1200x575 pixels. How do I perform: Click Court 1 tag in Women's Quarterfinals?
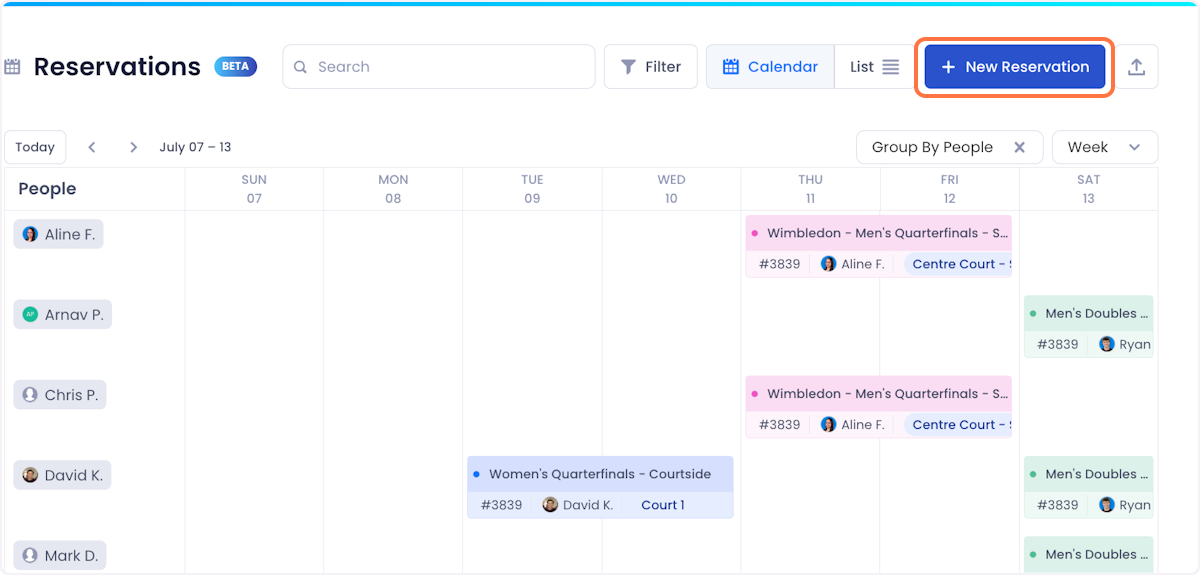coord(663,505)
